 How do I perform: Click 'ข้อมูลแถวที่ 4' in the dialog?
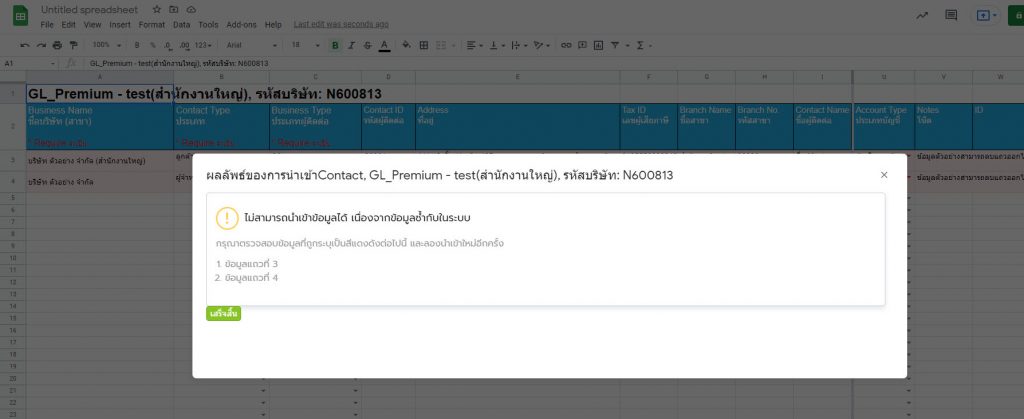(x=251, y=278)
